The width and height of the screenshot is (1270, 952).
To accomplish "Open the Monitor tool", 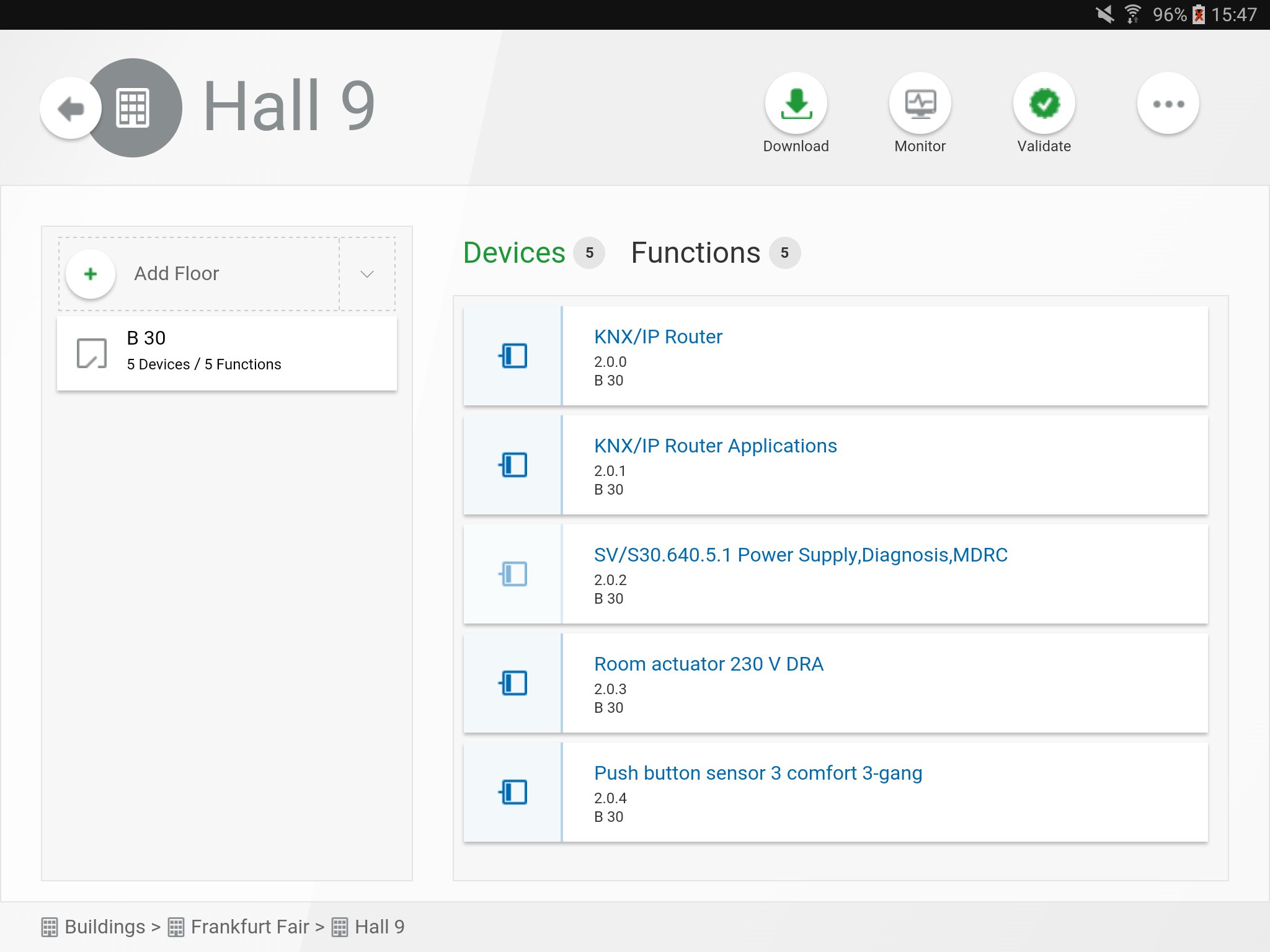I will pos(920,104).
